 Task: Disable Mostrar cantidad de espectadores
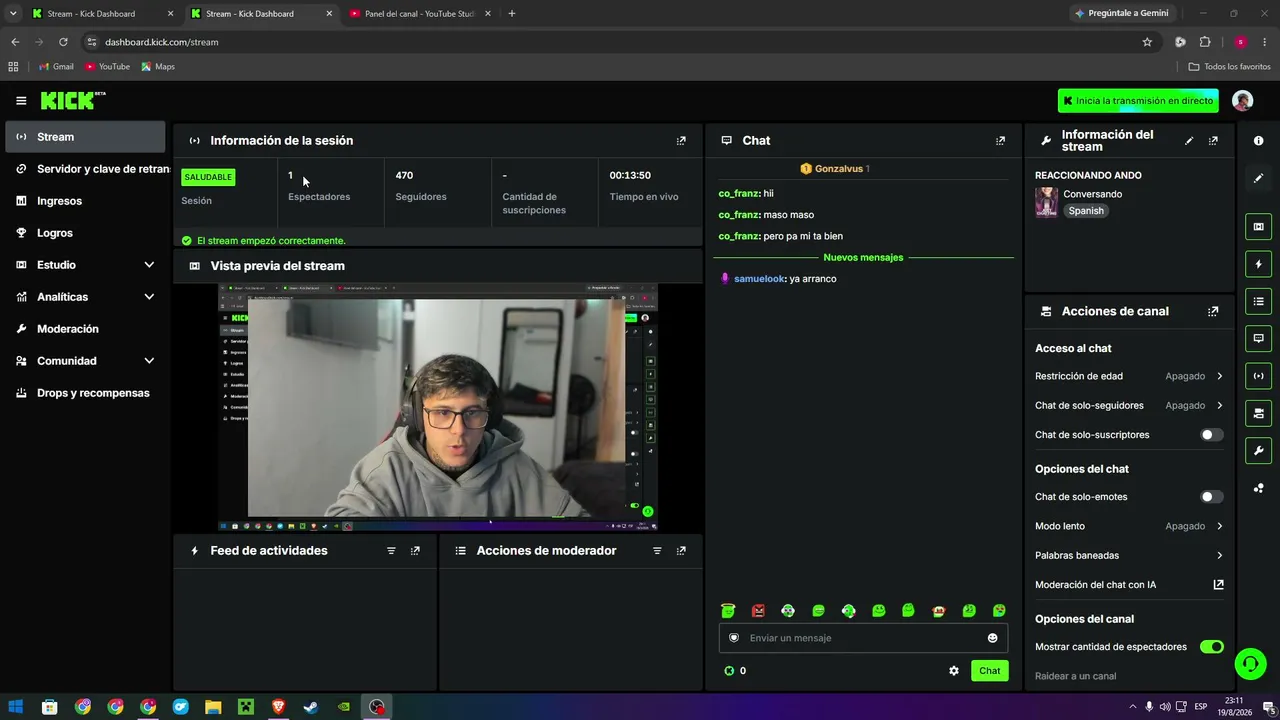[x=1211, y=647]
